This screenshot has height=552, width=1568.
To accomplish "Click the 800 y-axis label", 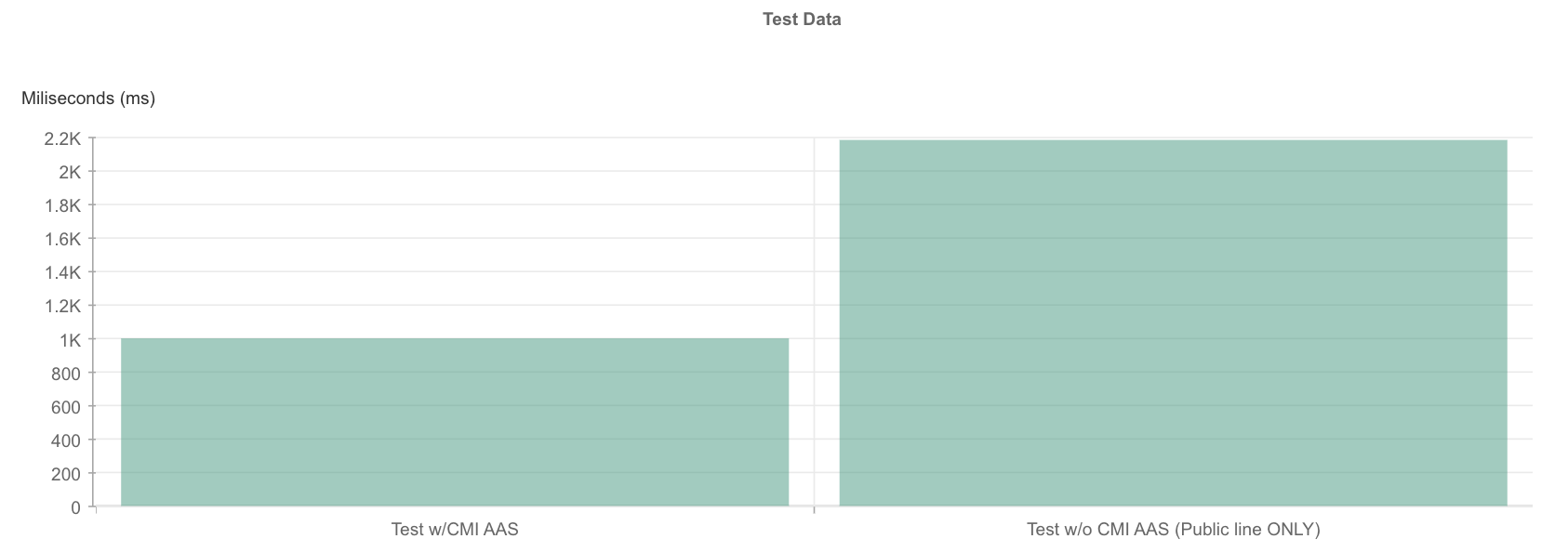I will pos(68,374).
